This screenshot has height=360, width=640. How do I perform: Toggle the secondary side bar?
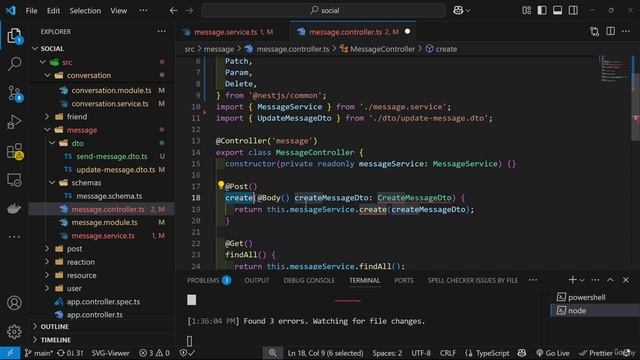[573, 11]
